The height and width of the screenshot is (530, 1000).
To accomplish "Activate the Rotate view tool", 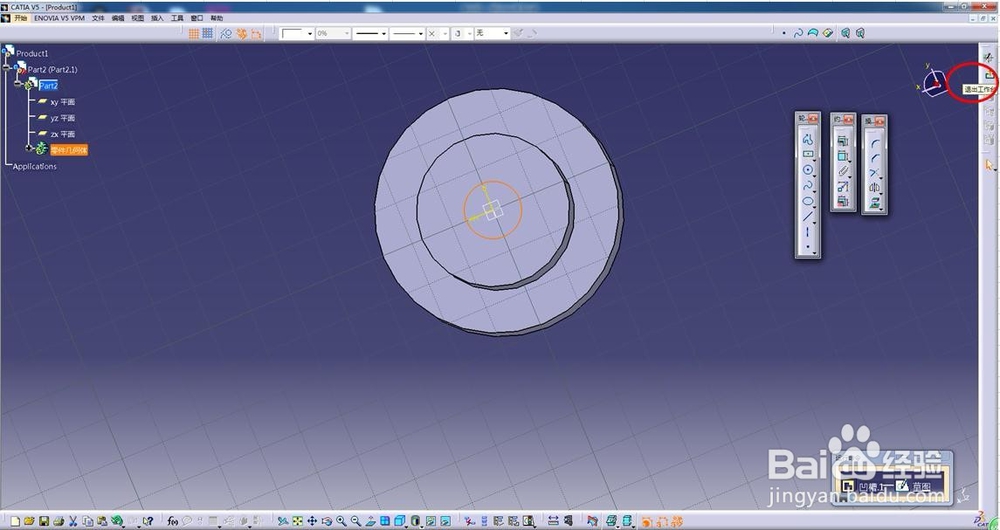I will [327, 521].
